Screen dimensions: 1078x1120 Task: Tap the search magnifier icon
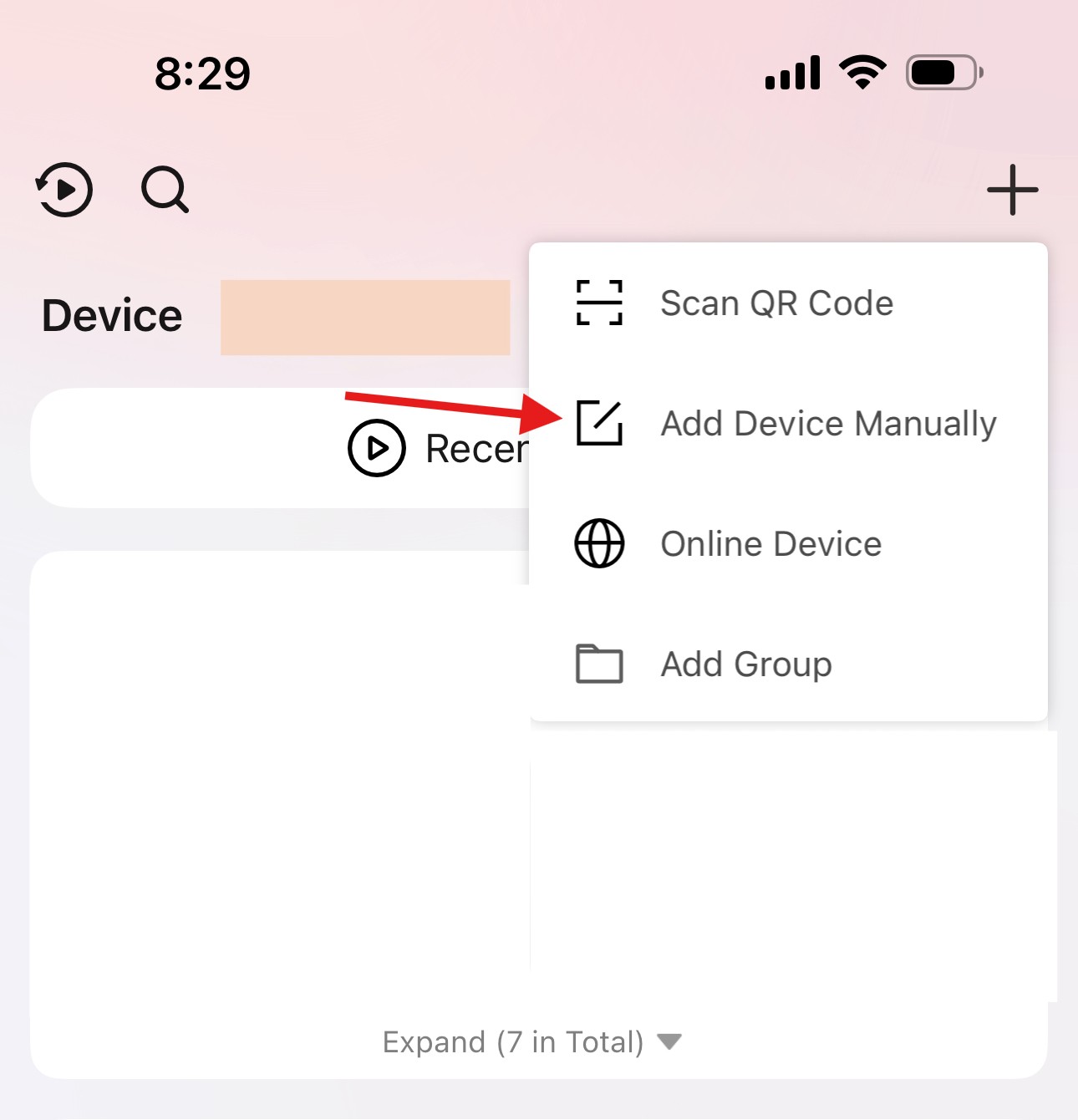[x=165, y=190]
